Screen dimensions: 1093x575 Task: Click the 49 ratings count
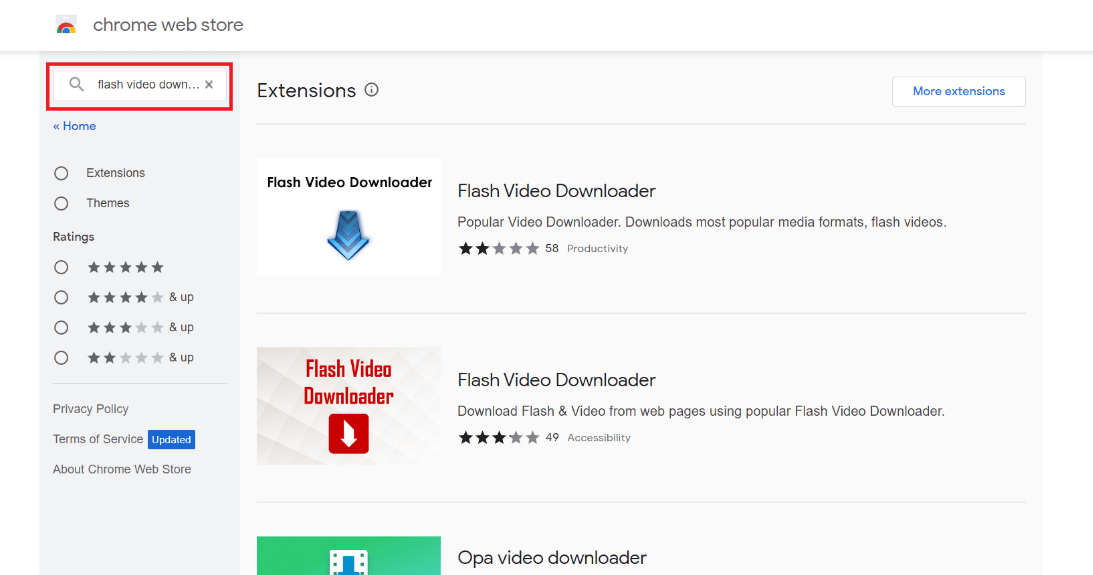pos(552,438)
